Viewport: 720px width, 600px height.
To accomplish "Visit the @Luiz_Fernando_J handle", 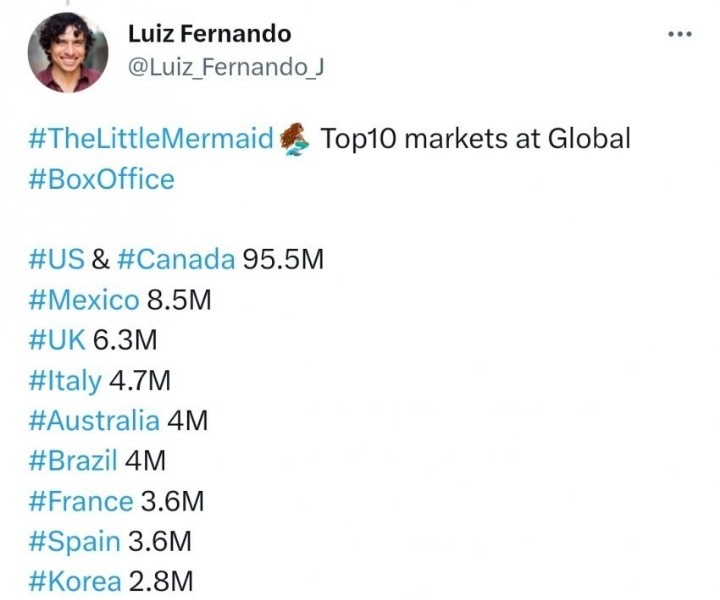I will pyautogui.click(x=225, y=67).
